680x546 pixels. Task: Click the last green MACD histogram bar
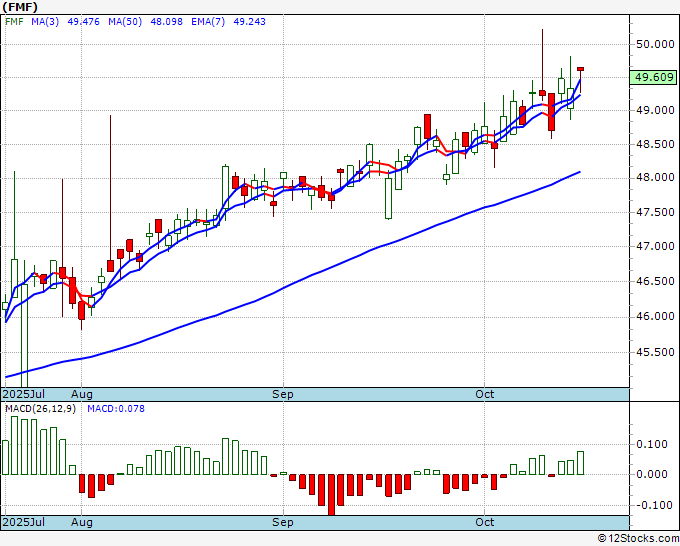pos(580,463)
